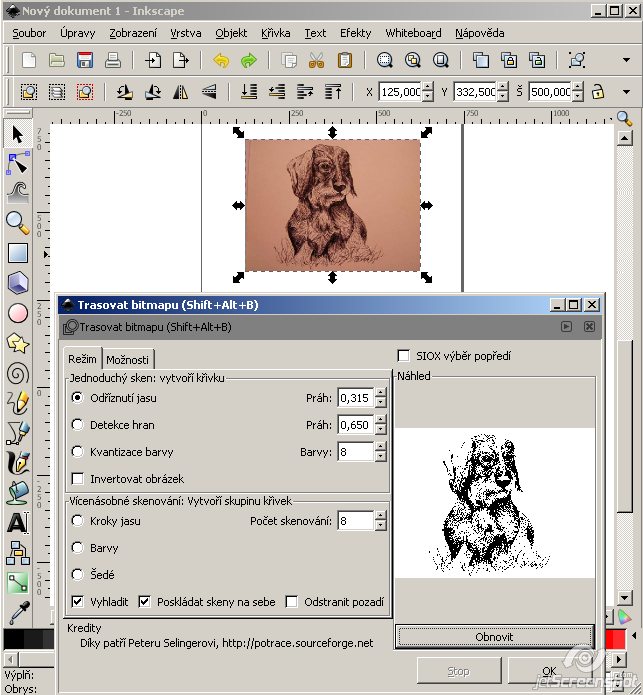Pick the red color swatch in palette

click(614, 638)
